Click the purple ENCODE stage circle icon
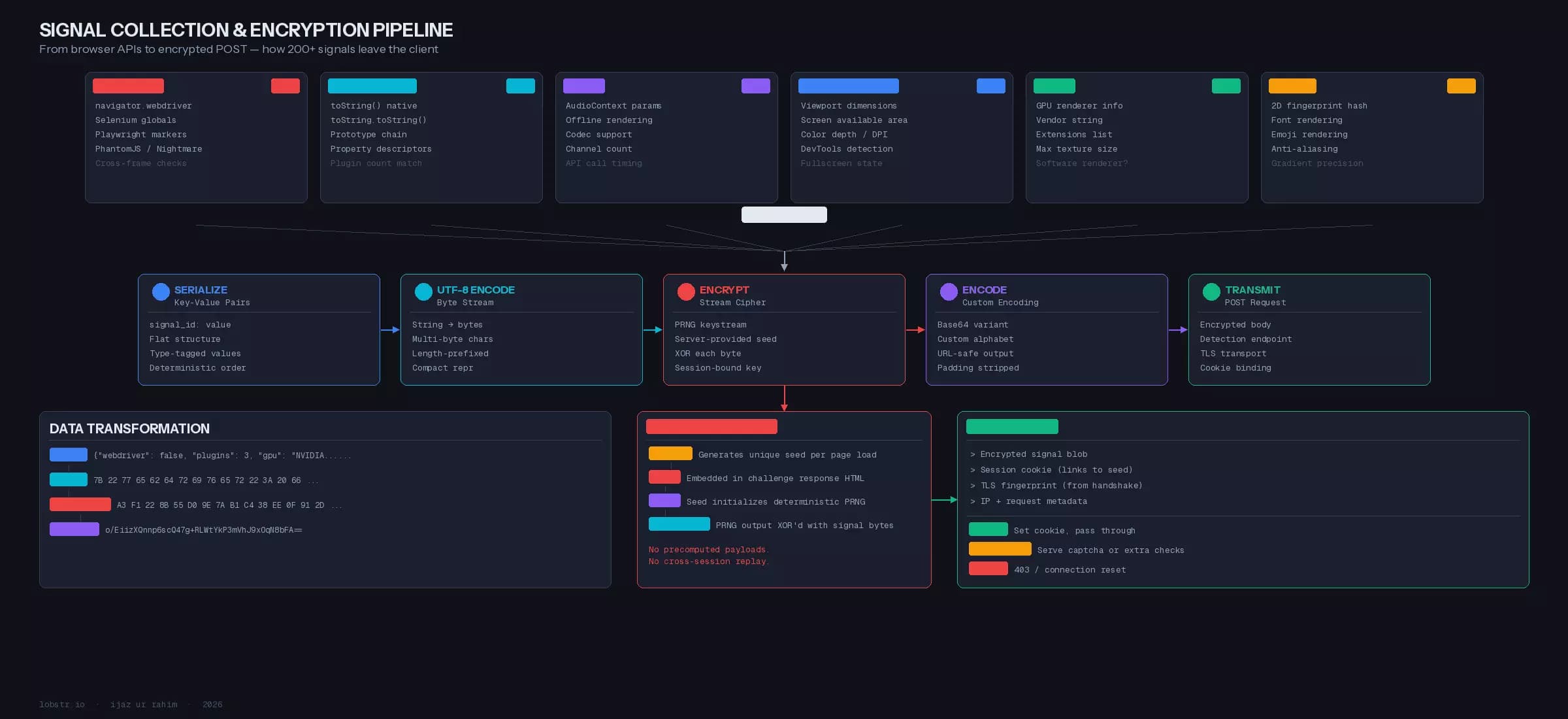 click(x=949, y=292)
